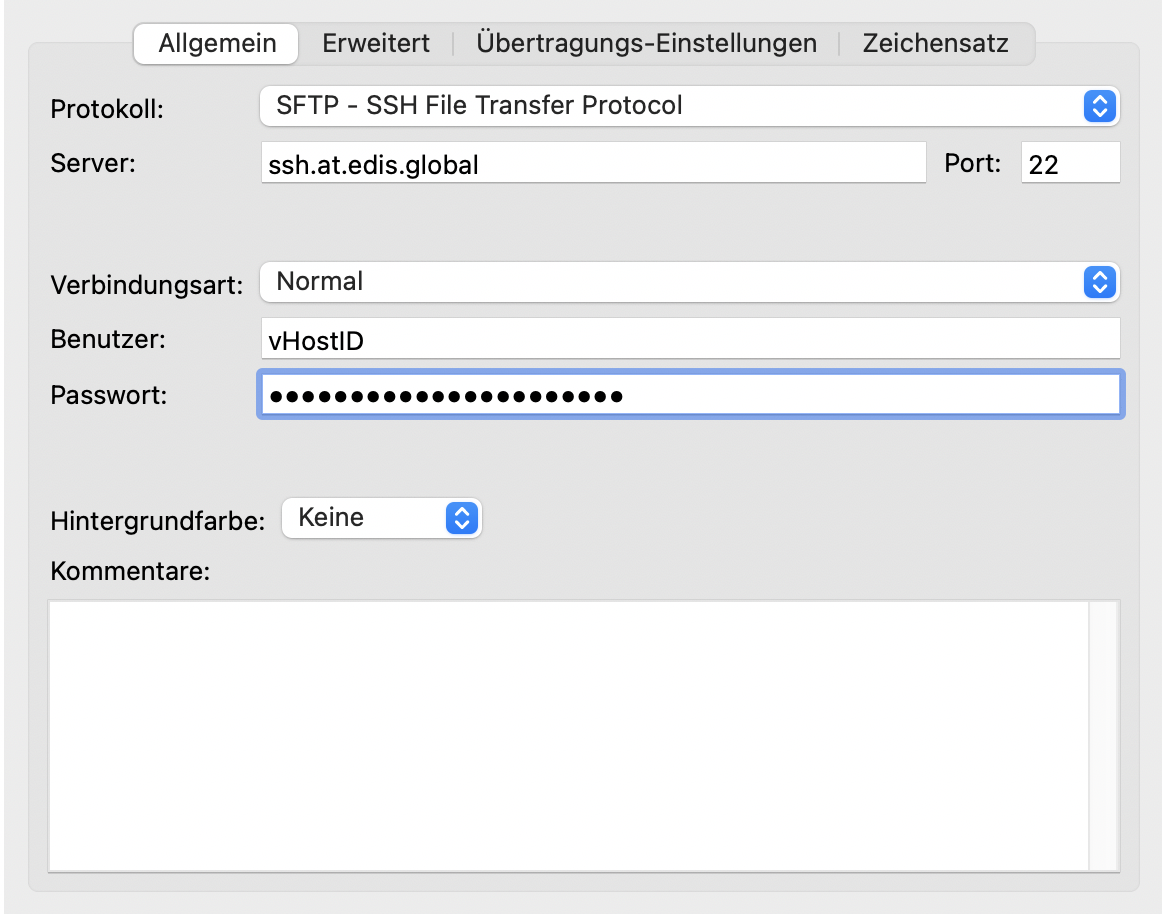Click the Protokoll label
The height and width of the screenshot is (914, 1162).
point(107,110)
